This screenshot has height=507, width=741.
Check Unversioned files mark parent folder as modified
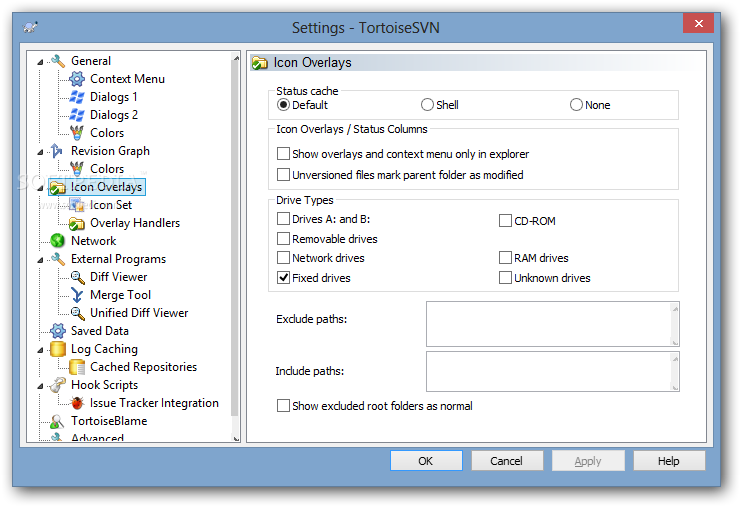(283, 174)
